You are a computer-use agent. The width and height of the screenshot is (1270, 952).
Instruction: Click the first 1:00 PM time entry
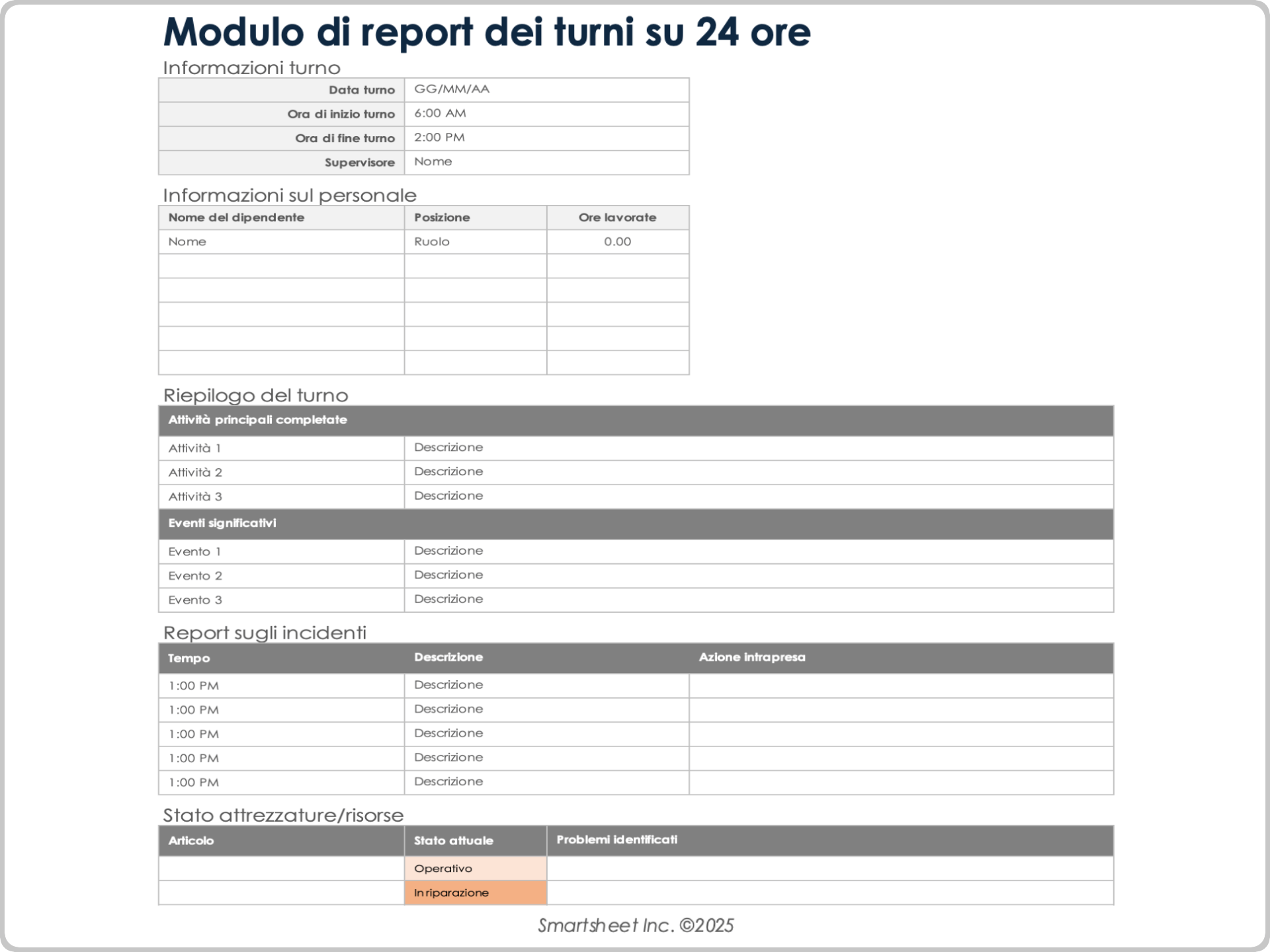coord(193,685)
